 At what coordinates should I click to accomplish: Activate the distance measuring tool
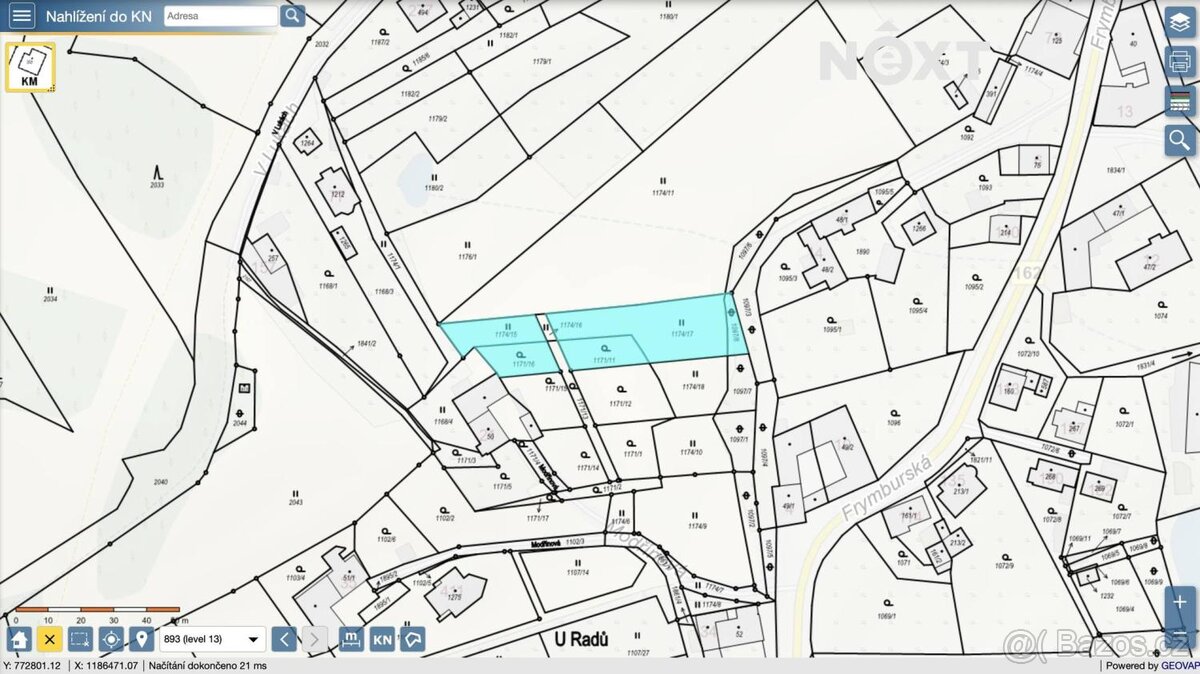tap(351, 639)
